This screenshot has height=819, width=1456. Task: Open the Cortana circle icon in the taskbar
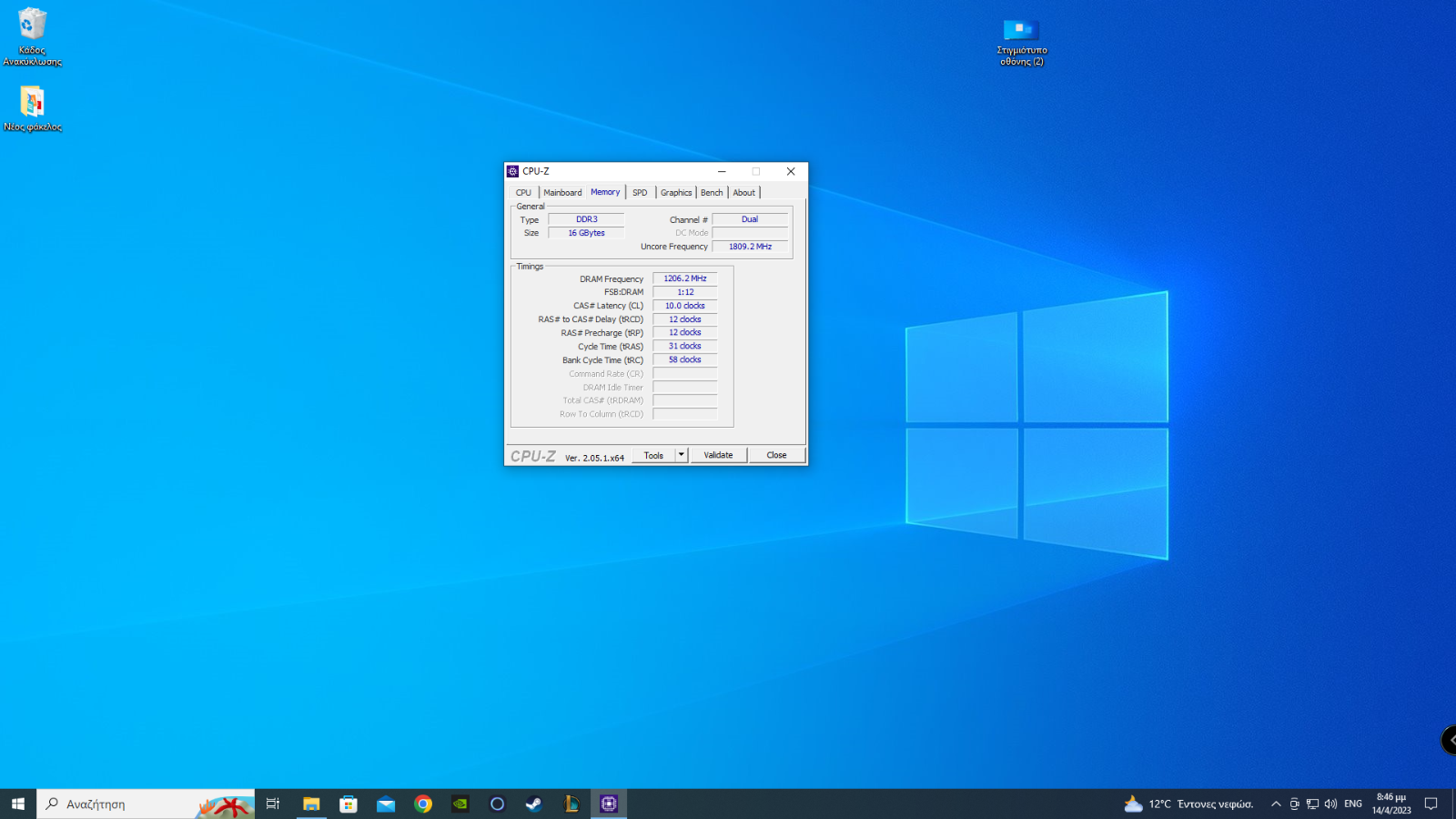(497, 804)
